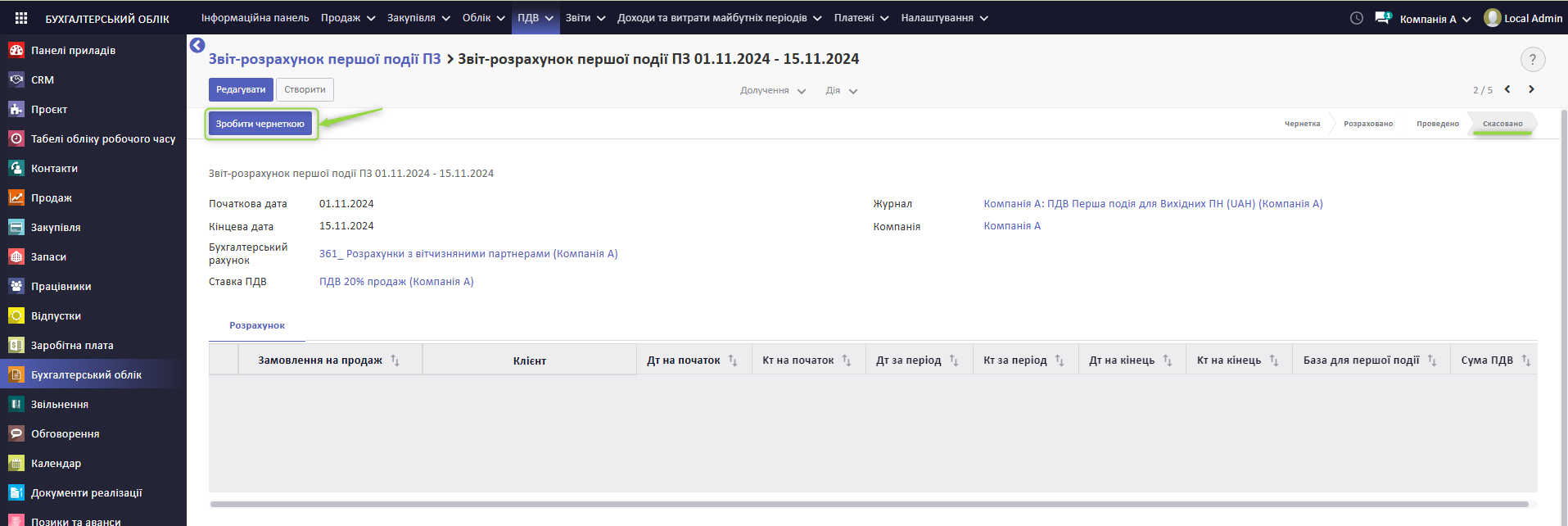Open Документи реалізації in the sidebar
This screenshot has height=526, width=1568.
click(87, 492)
